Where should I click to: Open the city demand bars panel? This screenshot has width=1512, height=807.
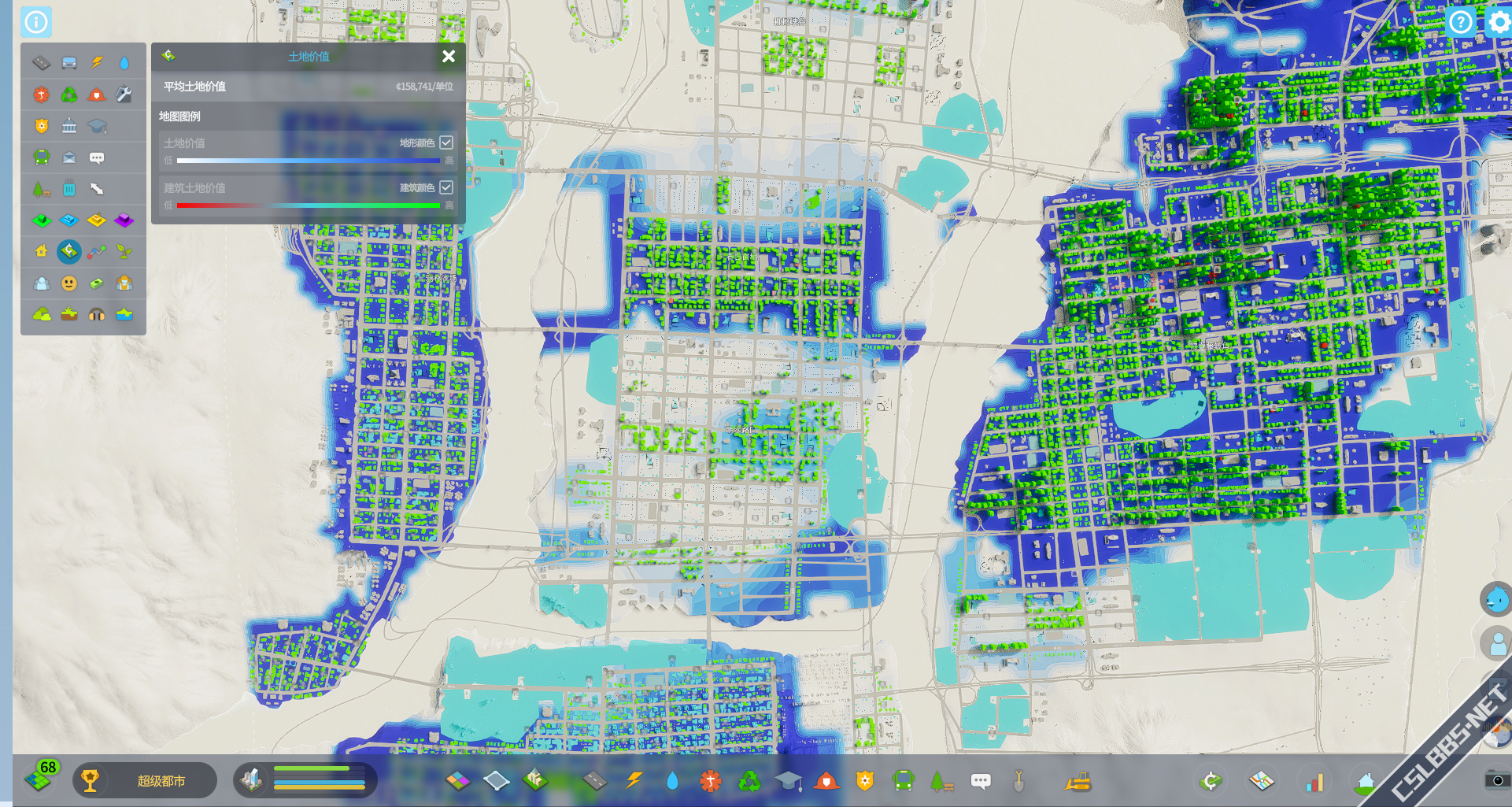coord(305,780)
